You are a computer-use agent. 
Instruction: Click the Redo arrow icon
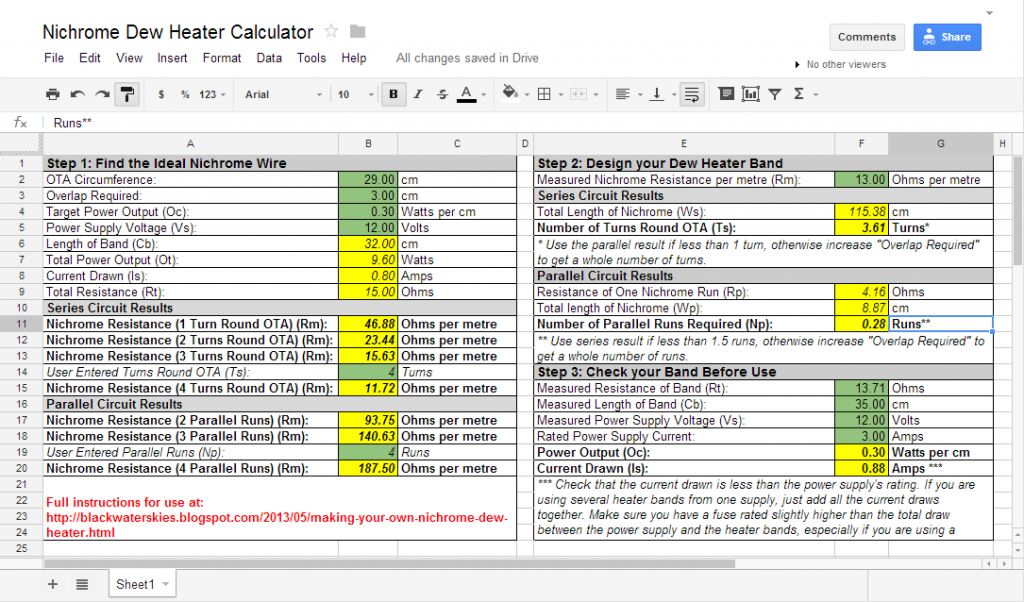102,95
